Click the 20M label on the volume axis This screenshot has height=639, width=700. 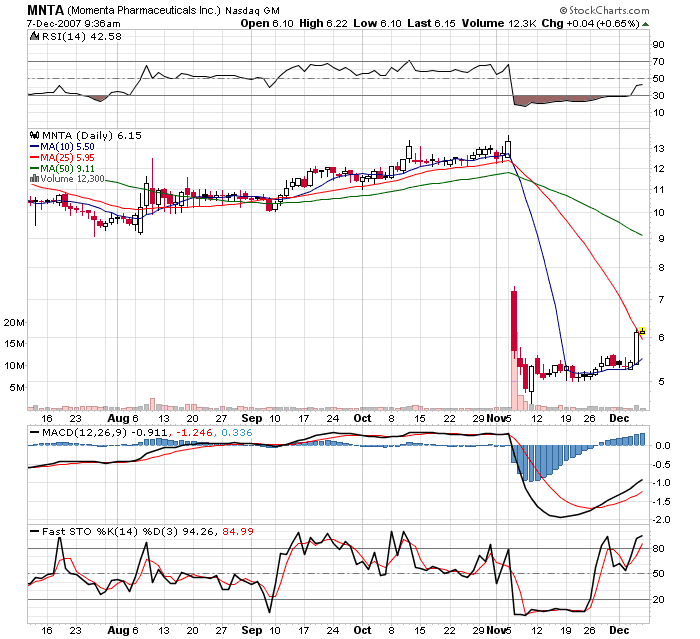point(14,322)
